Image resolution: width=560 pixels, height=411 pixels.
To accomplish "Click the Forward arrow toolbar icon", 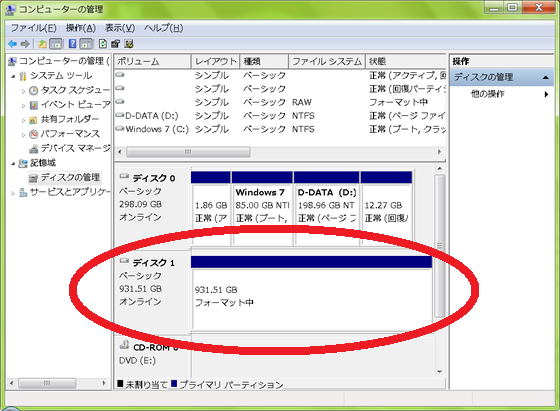I will [25, 44].
